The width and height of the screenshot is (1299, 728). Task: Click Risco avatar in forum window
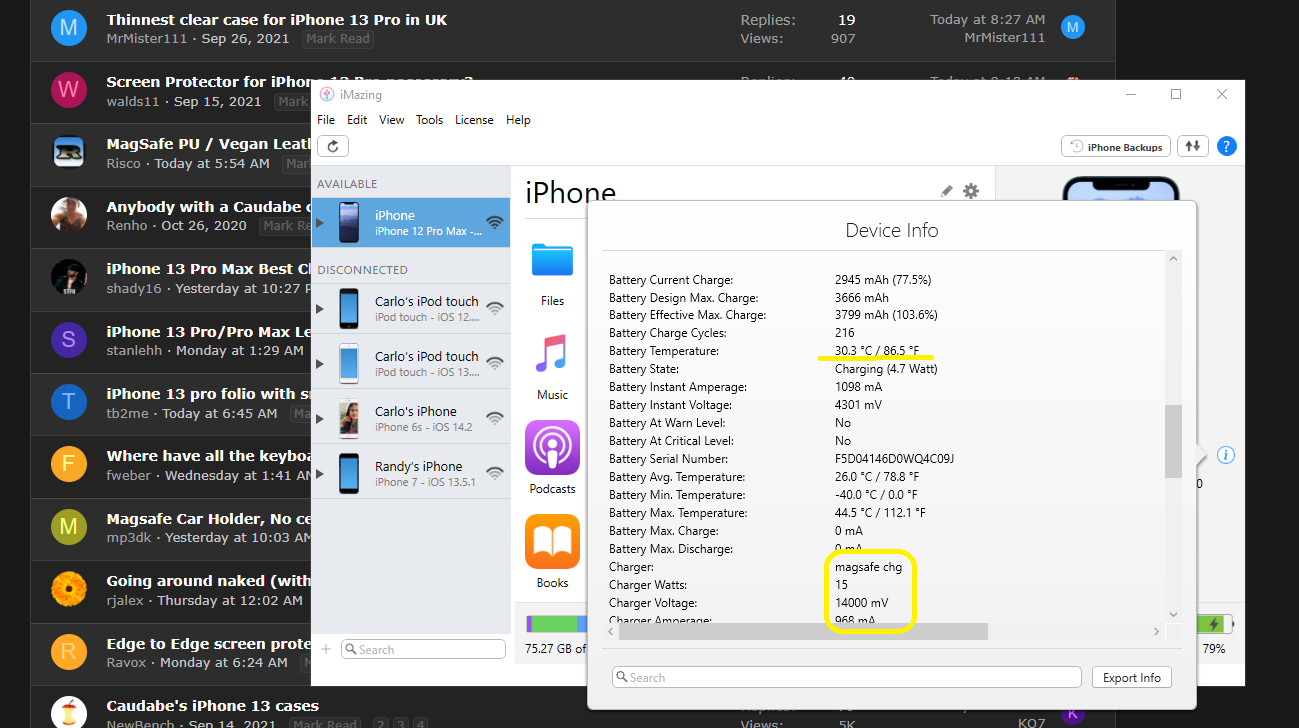click(x=68, y=152)
